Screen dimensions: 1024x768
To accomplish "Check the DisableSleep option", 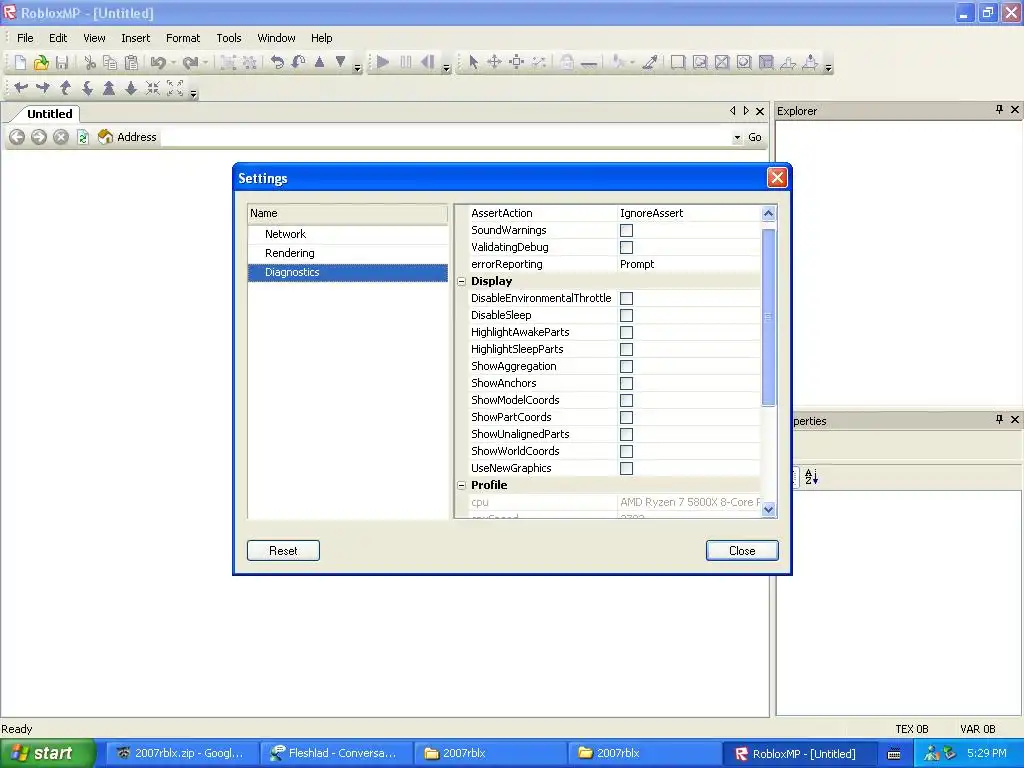I will pos(626,315).
